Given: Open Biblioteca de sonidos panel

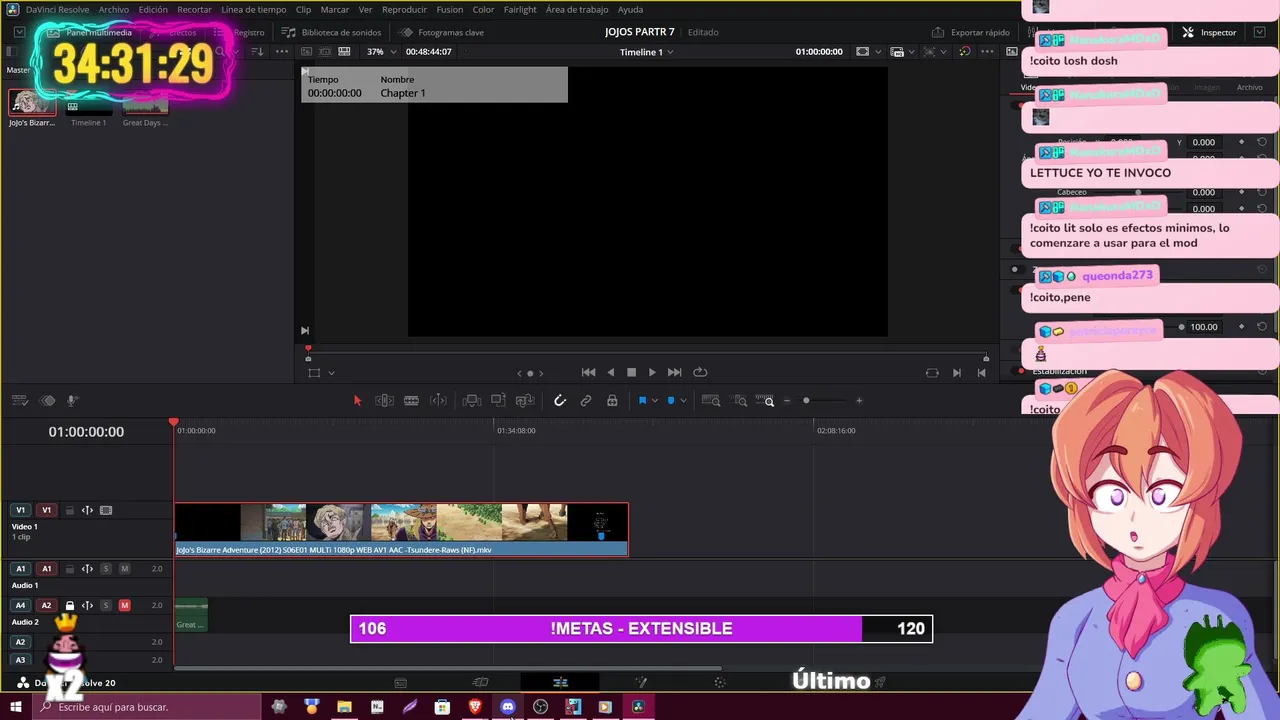Looking at the screenshot, I should point(332,32).
